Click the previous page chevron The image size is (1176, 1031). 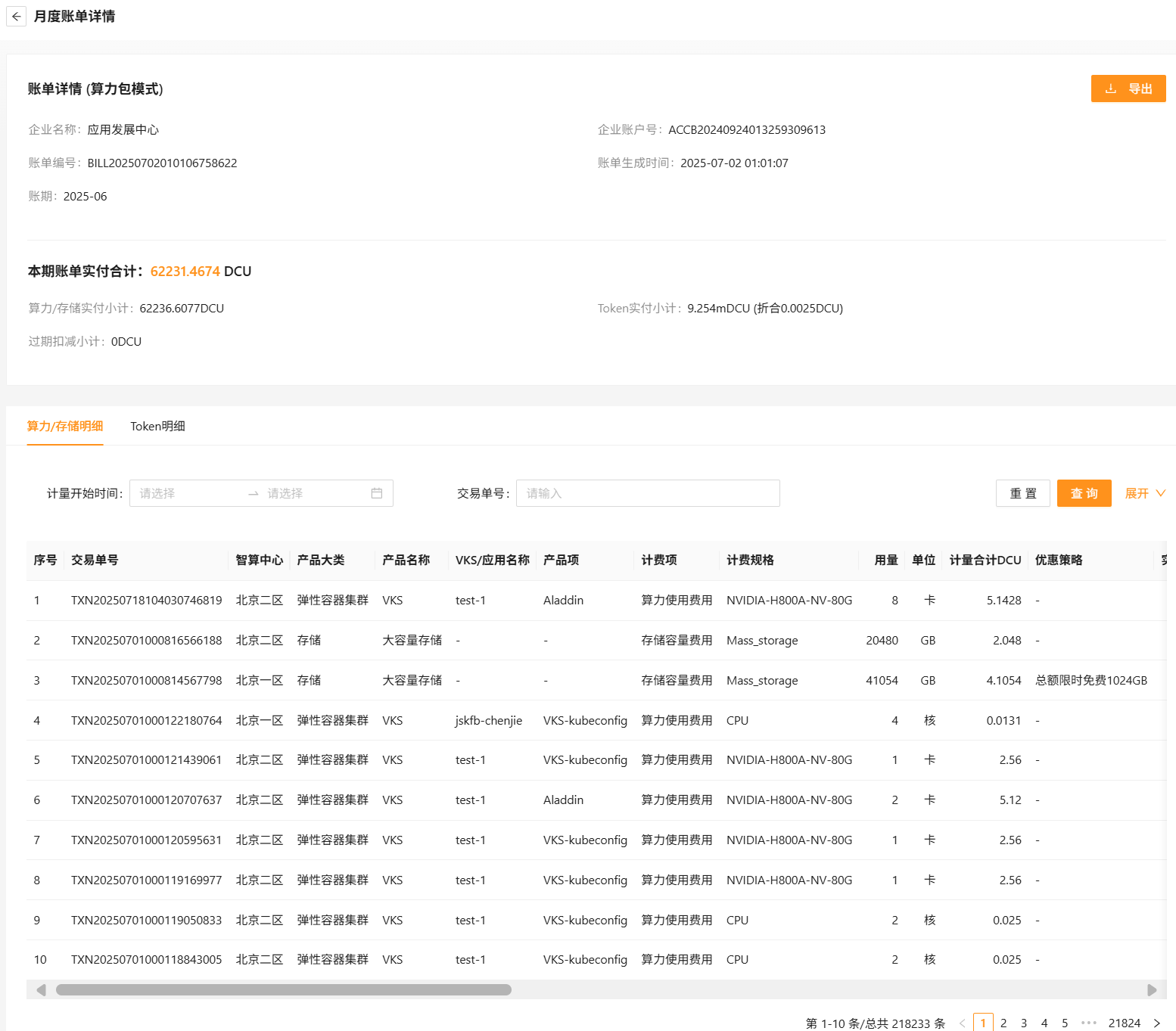click(962, 1023)
